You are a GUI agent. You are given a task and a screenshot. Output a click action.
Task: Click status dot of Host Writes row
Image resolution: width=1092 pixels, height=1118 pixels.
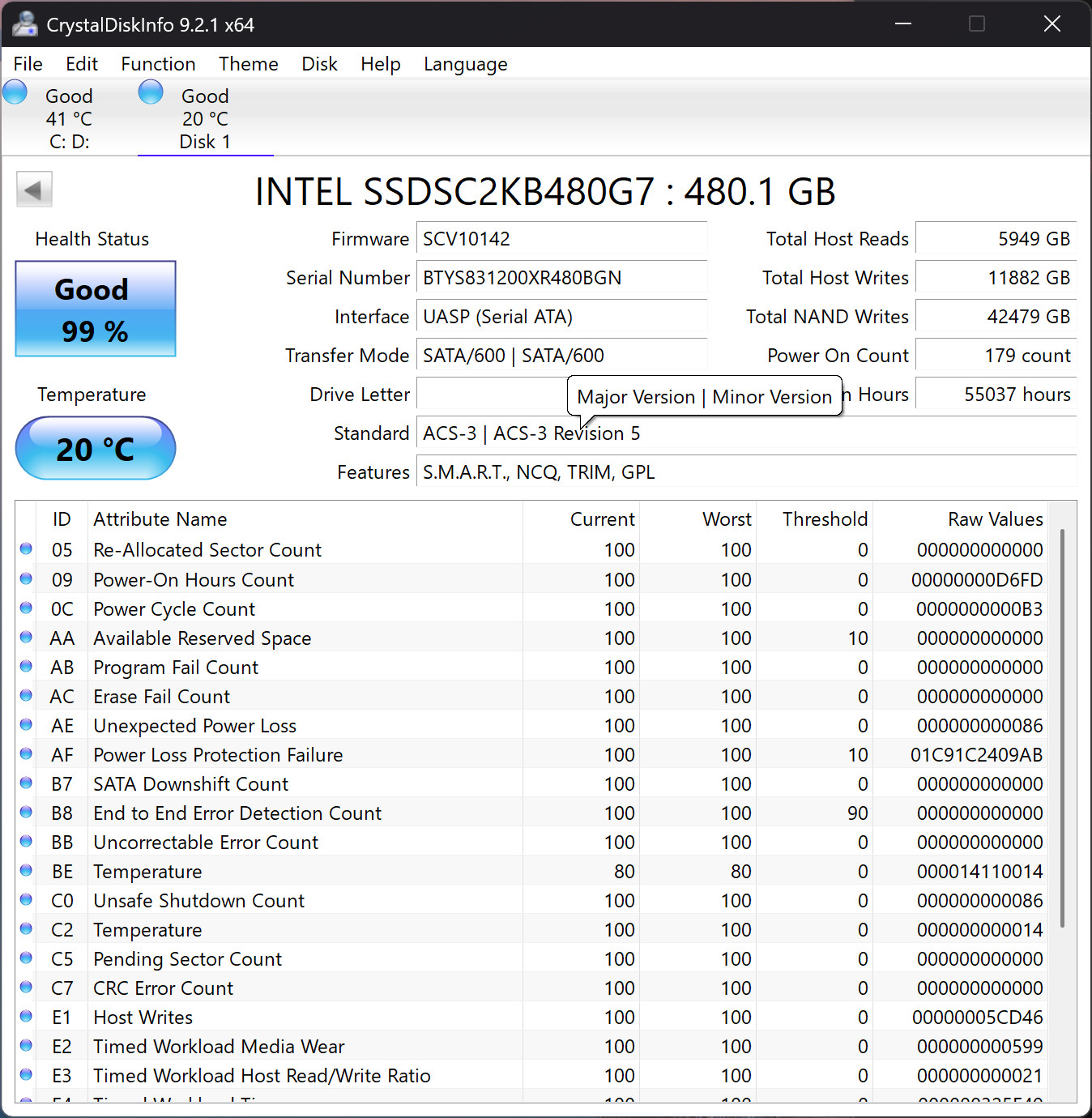pos(26,1017)
